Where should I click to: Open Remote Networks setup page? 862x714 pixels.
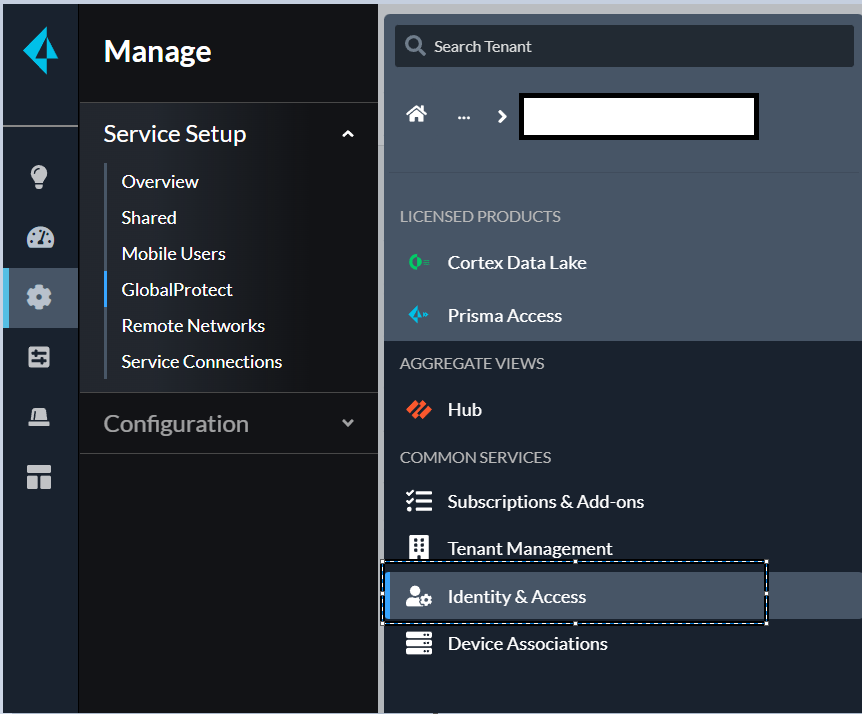pos(193,326)
